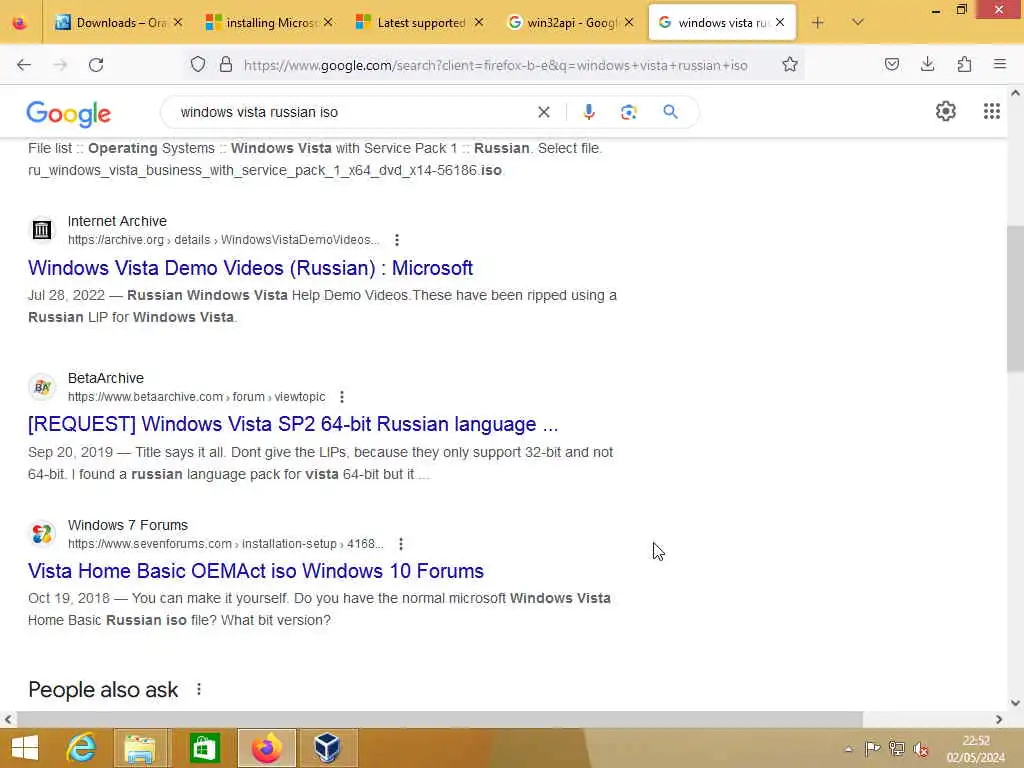Open the Firefox downloads panel
The height and width of the screenshot is (768, 1024).
pos(927,64)
